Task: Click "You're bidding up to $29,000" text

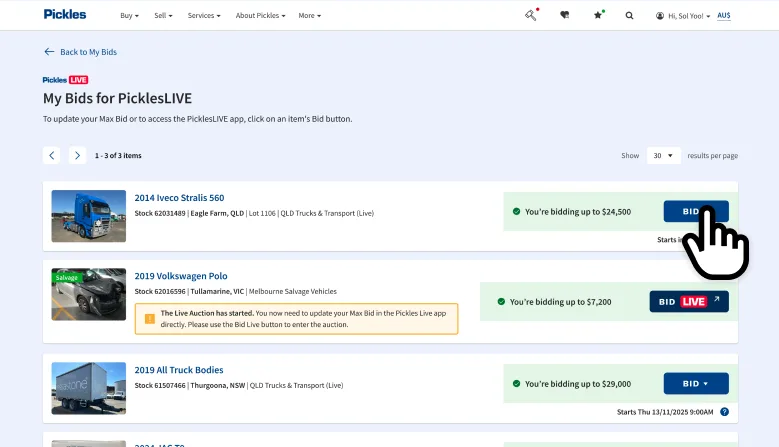Action: tap(578, 383)
